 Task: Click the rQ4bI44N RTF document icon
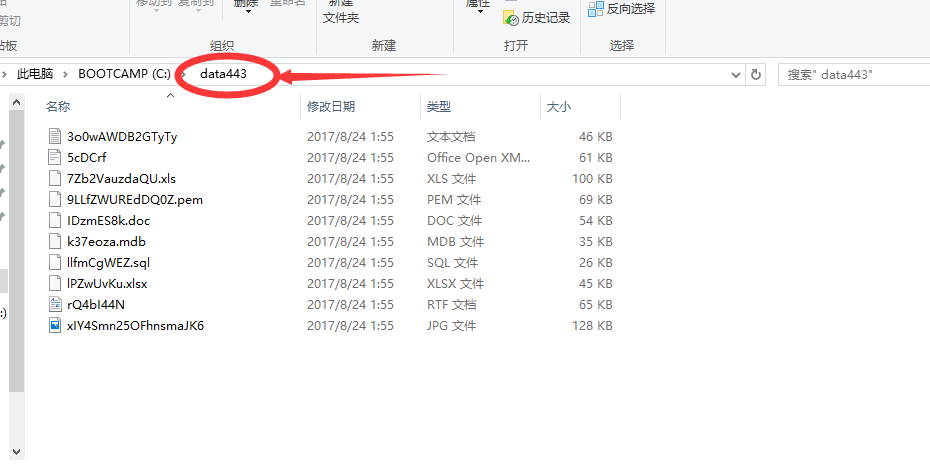55,304
